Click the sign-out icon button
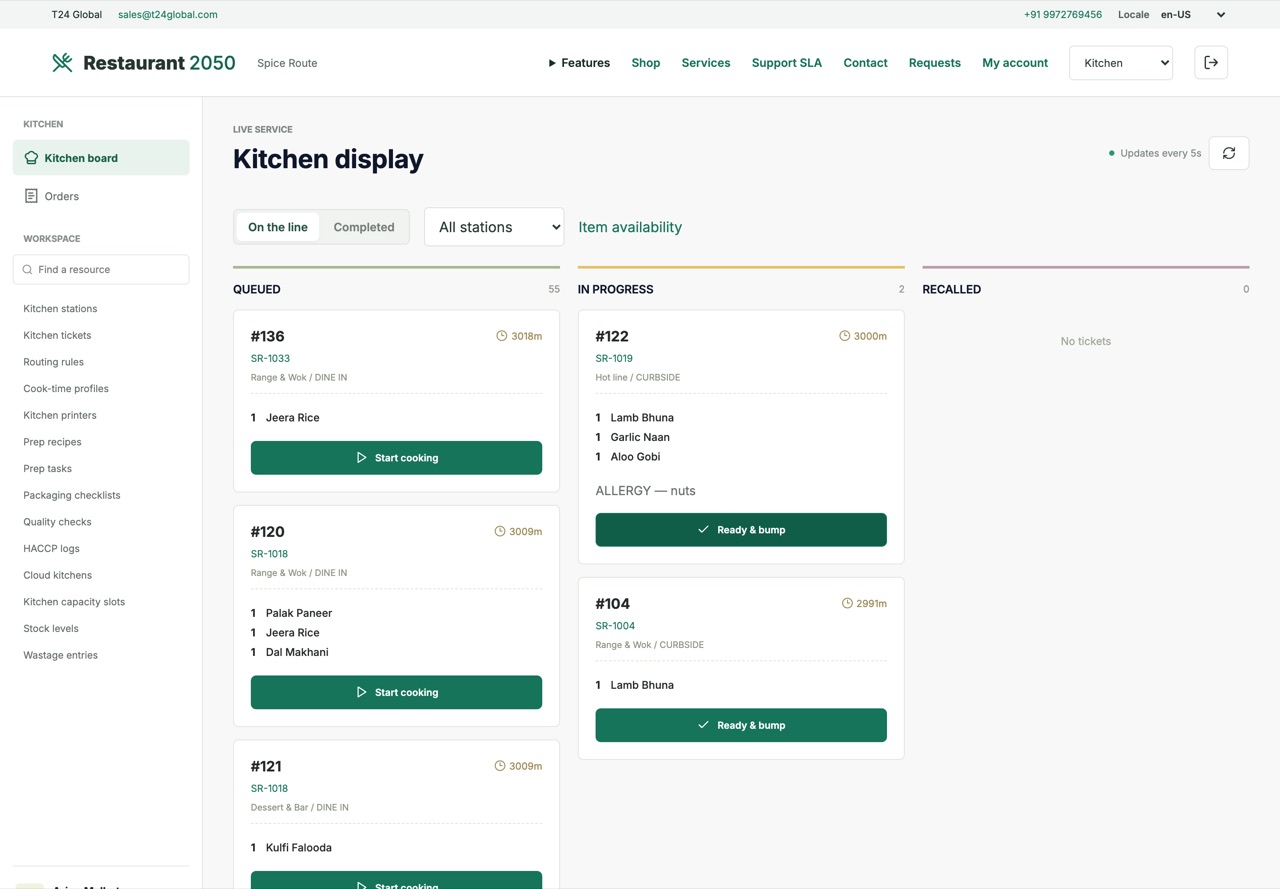The image size is (1280, 889). [x=1211, y=63]
